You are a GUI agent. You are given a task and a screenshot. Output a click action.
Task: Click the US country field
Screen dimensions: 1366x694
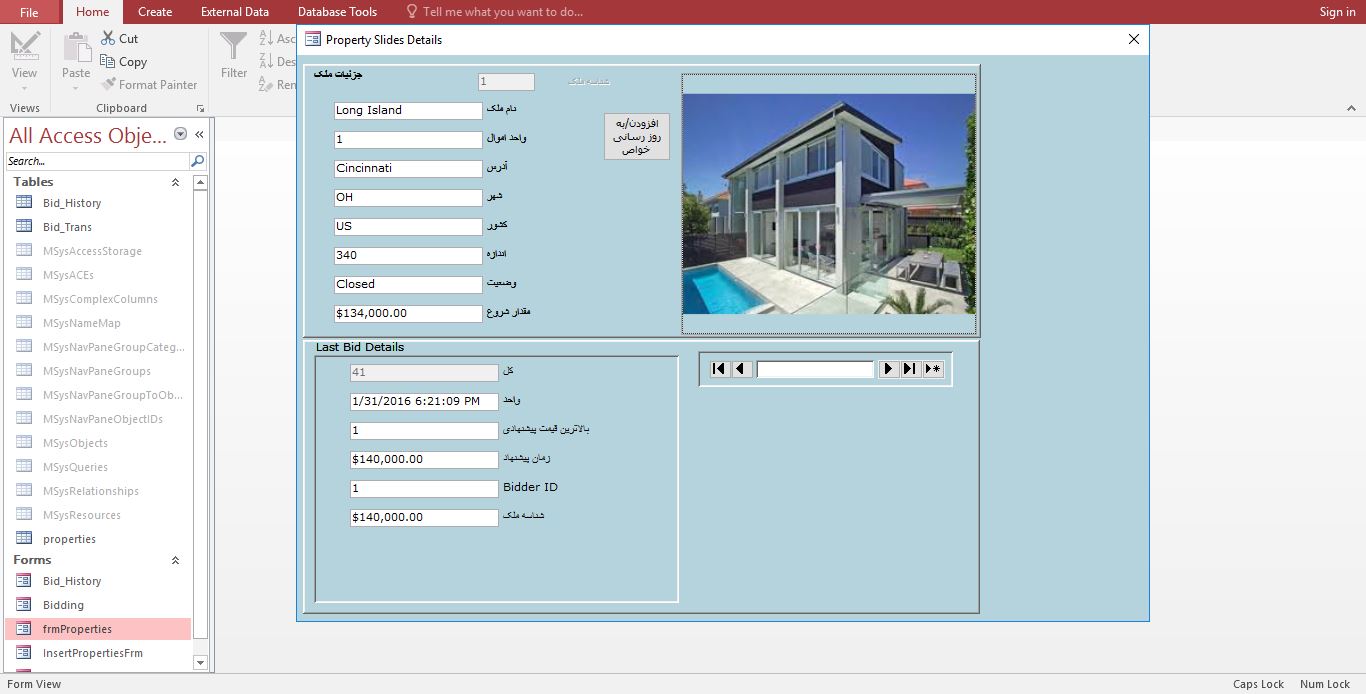pos(408,227)
